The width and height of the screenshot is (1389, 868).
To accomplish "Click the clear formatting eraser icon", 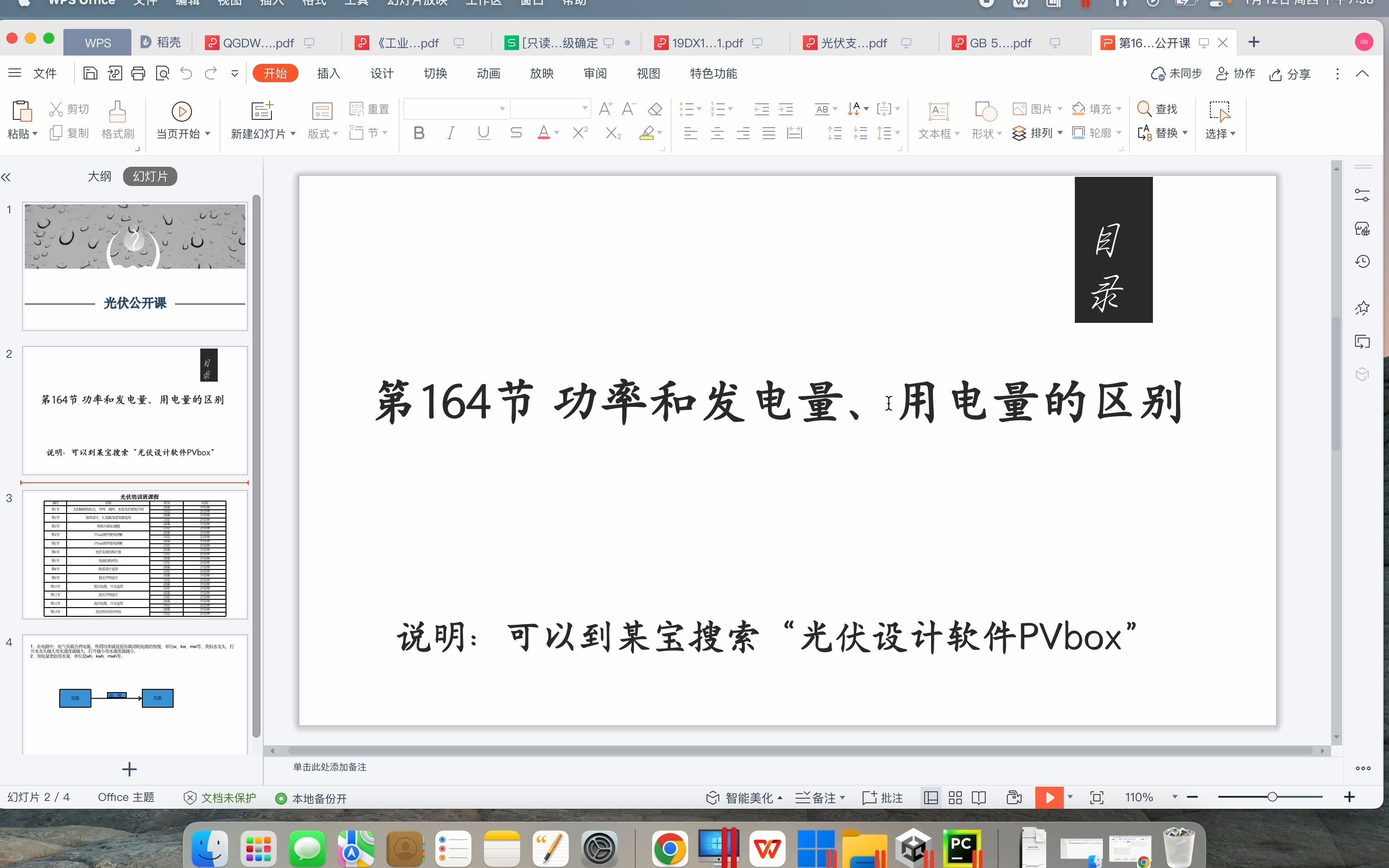I will 655,109.
